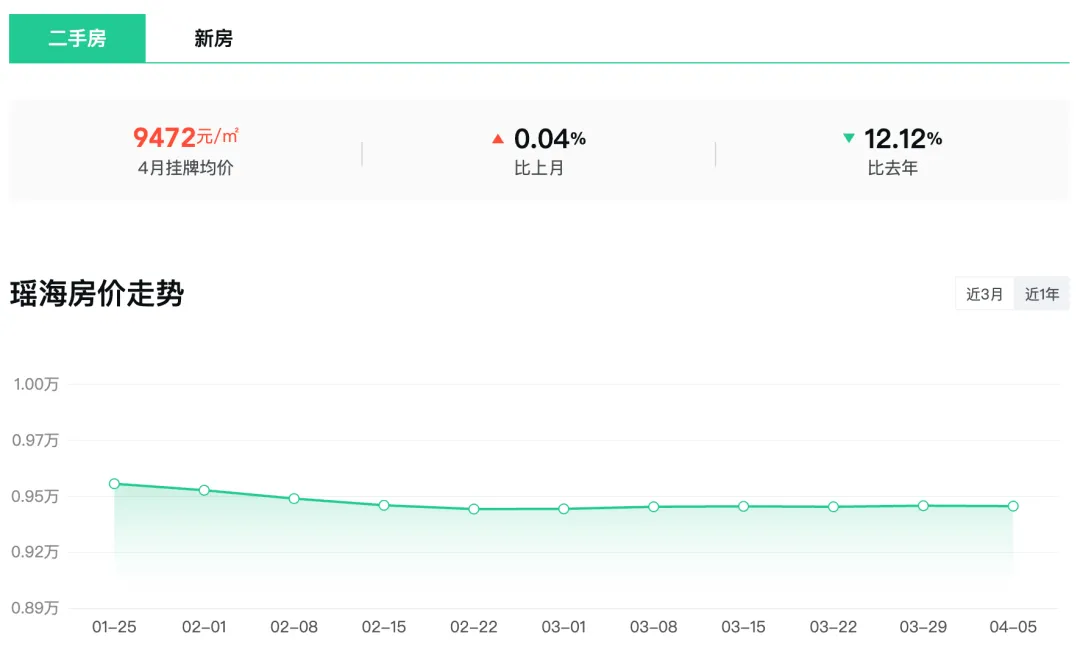Click the 比去年 year-over-year label
Viewport: 1080px width, 672px height.
(x=892, y=168)
